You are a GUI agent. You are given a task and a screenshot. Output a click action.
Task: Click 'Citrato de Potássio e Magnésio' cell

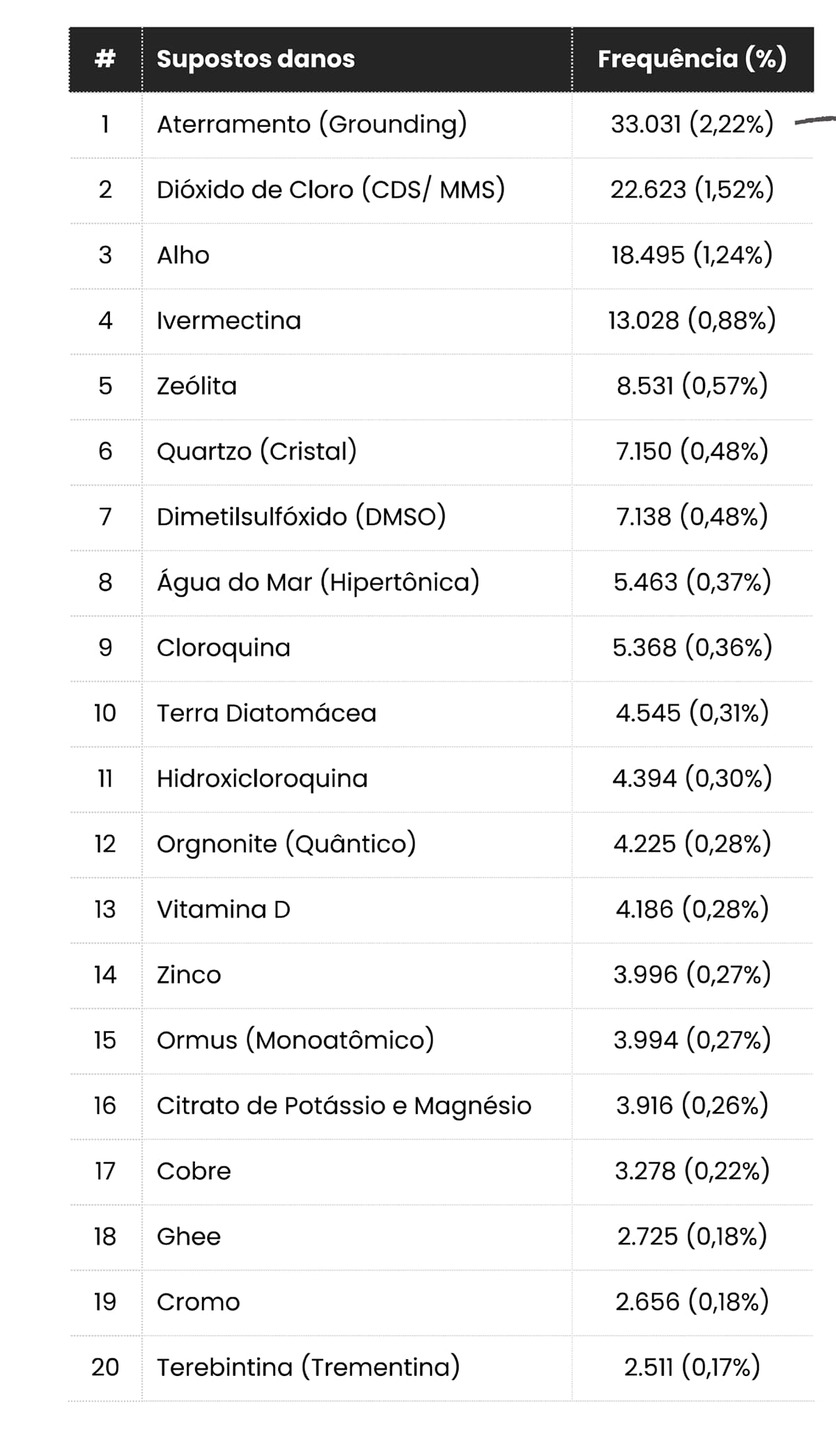tap(344, 1106)
